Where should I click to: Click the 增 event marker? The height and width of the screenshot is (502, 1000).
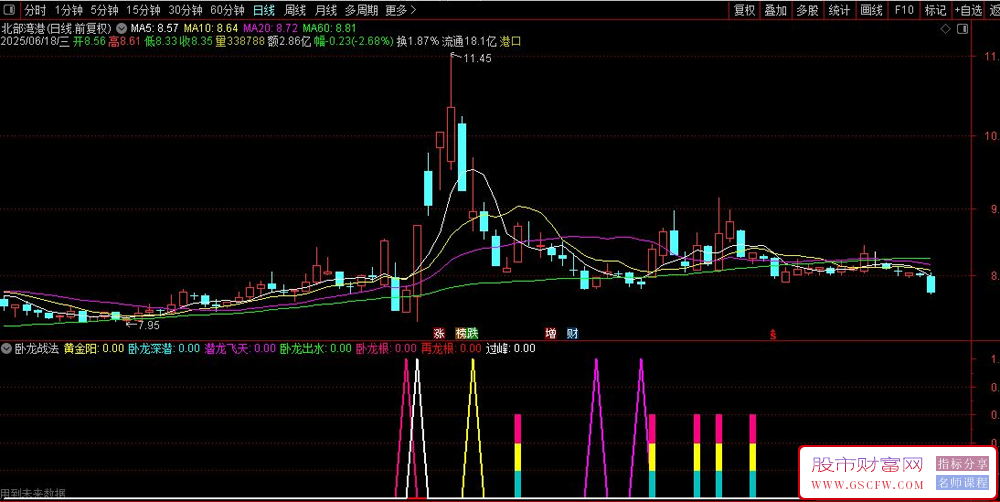[550, 333]
